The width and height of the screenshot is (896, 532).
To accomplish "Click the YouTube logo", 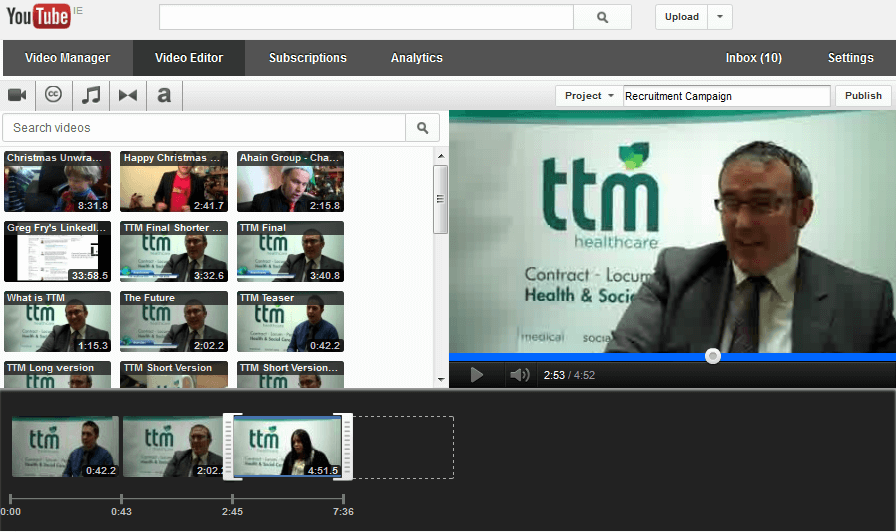I will [x=38, y=17].
